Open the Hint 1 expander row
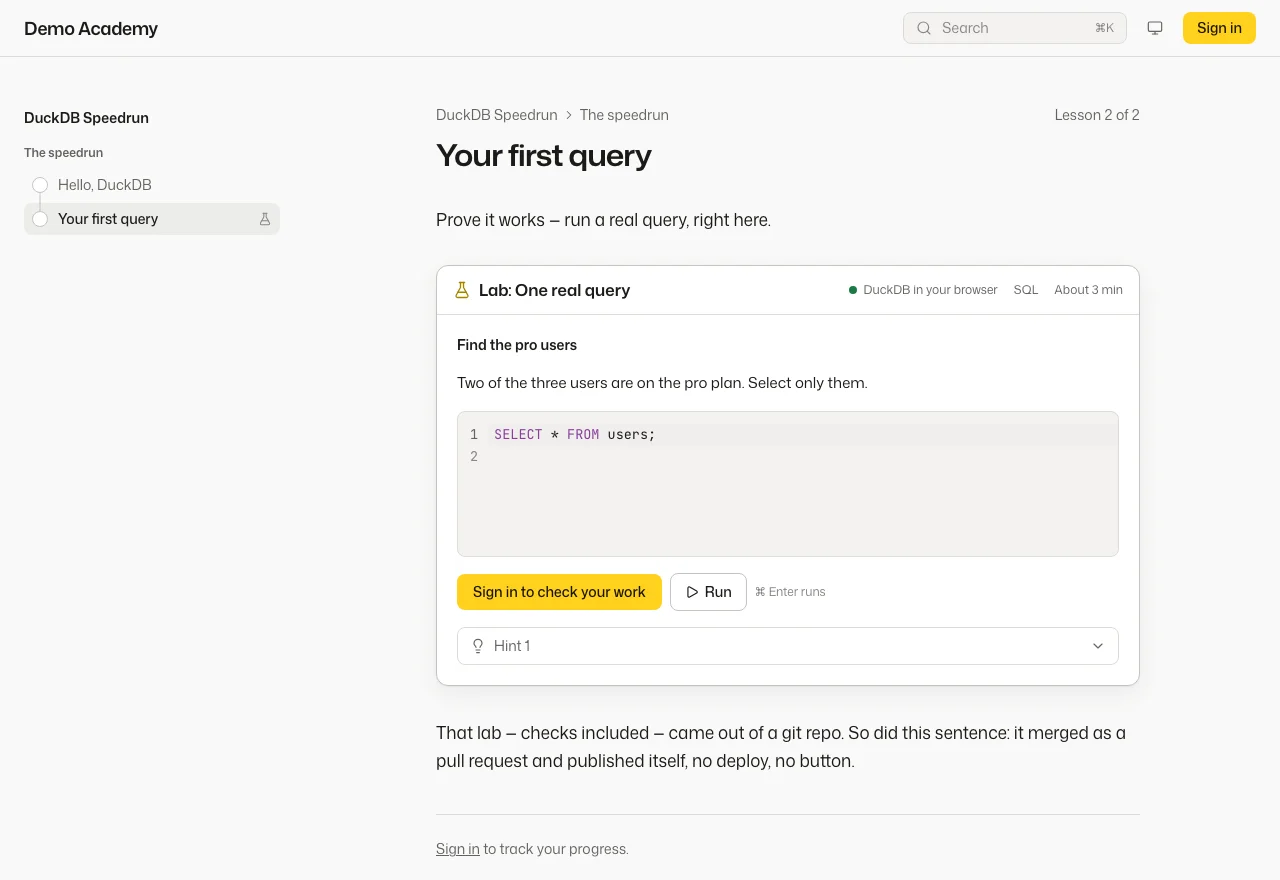This screenshot has height=880, width=1280. click(788, 646)
